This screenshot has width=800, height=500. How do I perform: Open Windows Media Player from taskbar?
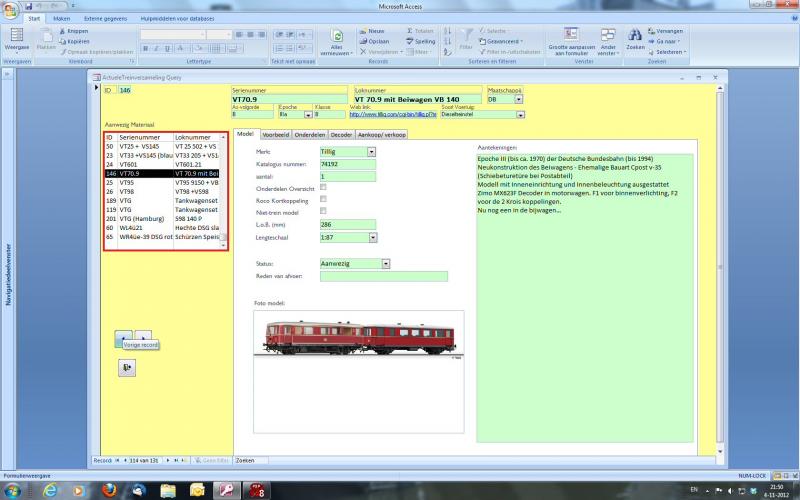(x=79, y=490)
